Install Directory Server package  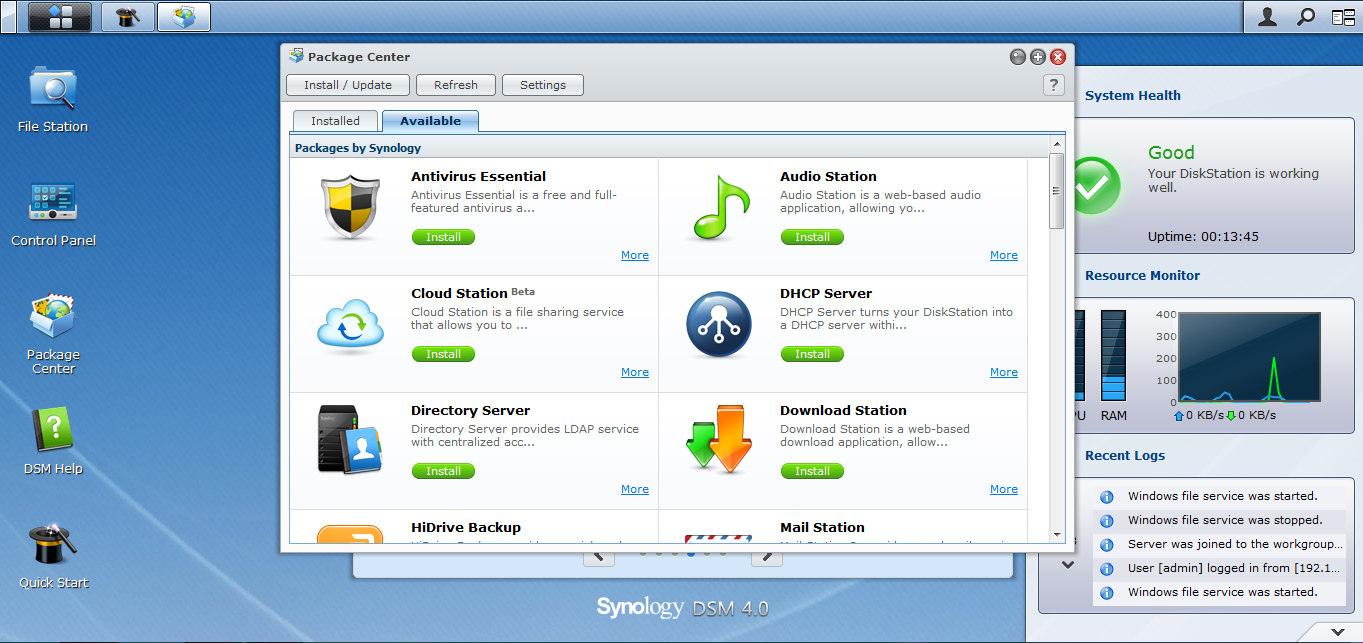pos(443,471)
